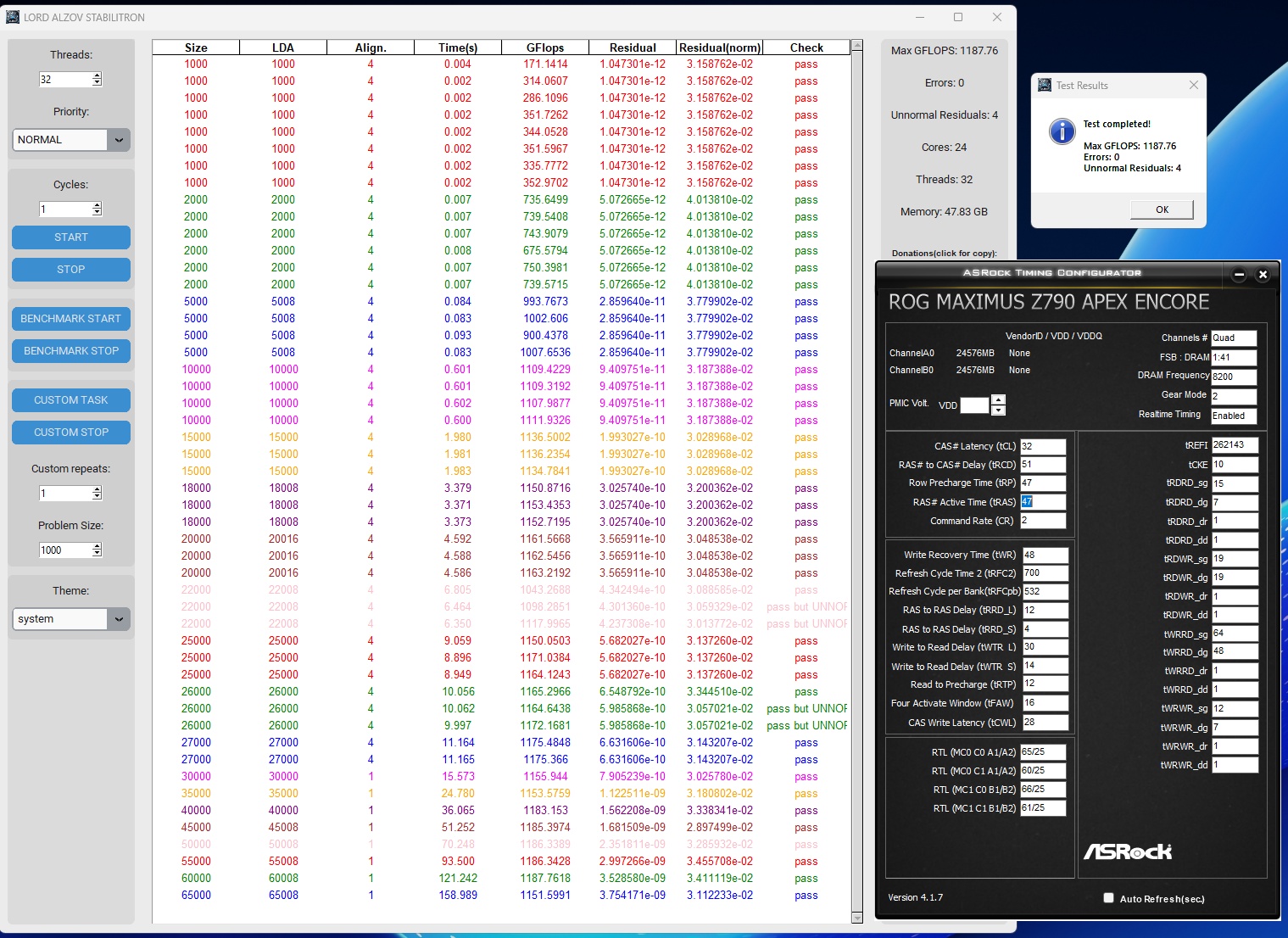Maximize the Lord Alzov Stabilitron window
The height and width of the screenshot is (938, 1288).
click(x=958, y=17)
